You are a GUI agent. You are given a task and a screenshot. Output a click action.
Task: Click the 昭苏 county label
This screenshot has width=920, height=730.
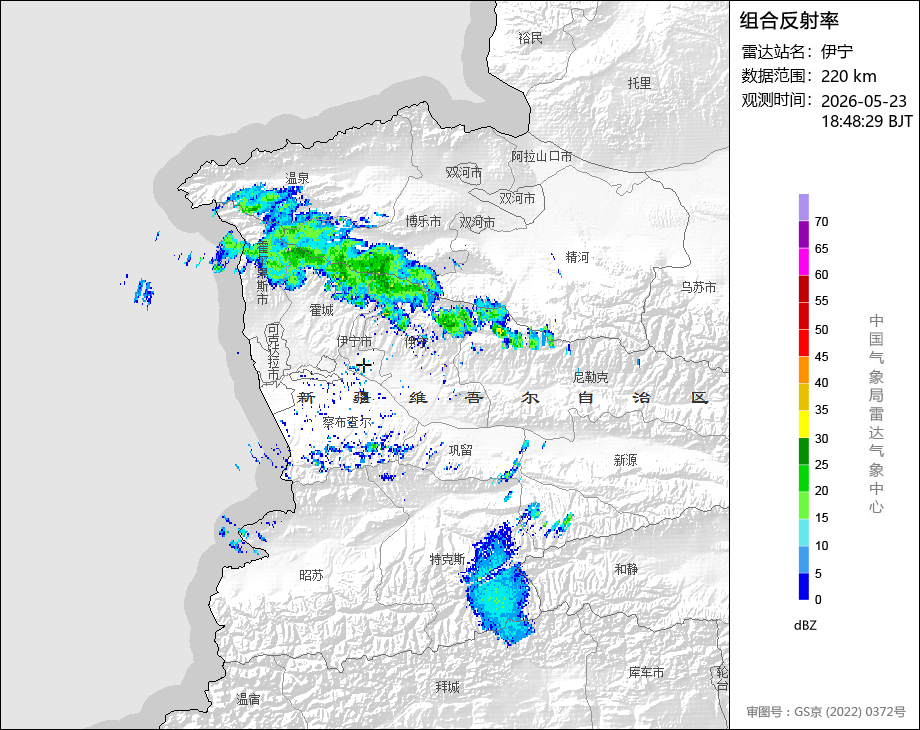click(311, 575)
